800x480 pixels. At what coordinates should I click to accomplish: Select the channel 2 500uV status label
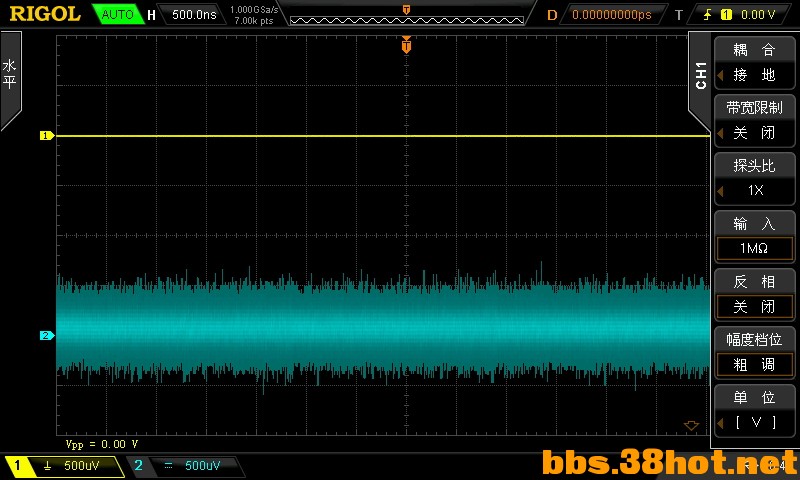point(202,466)
